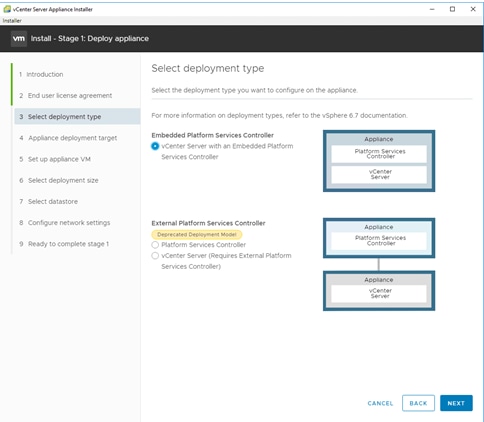Jump to step 4 Appliance deployment target
The height and width of the screenshot is (422, 484).
tap(68, 138)
